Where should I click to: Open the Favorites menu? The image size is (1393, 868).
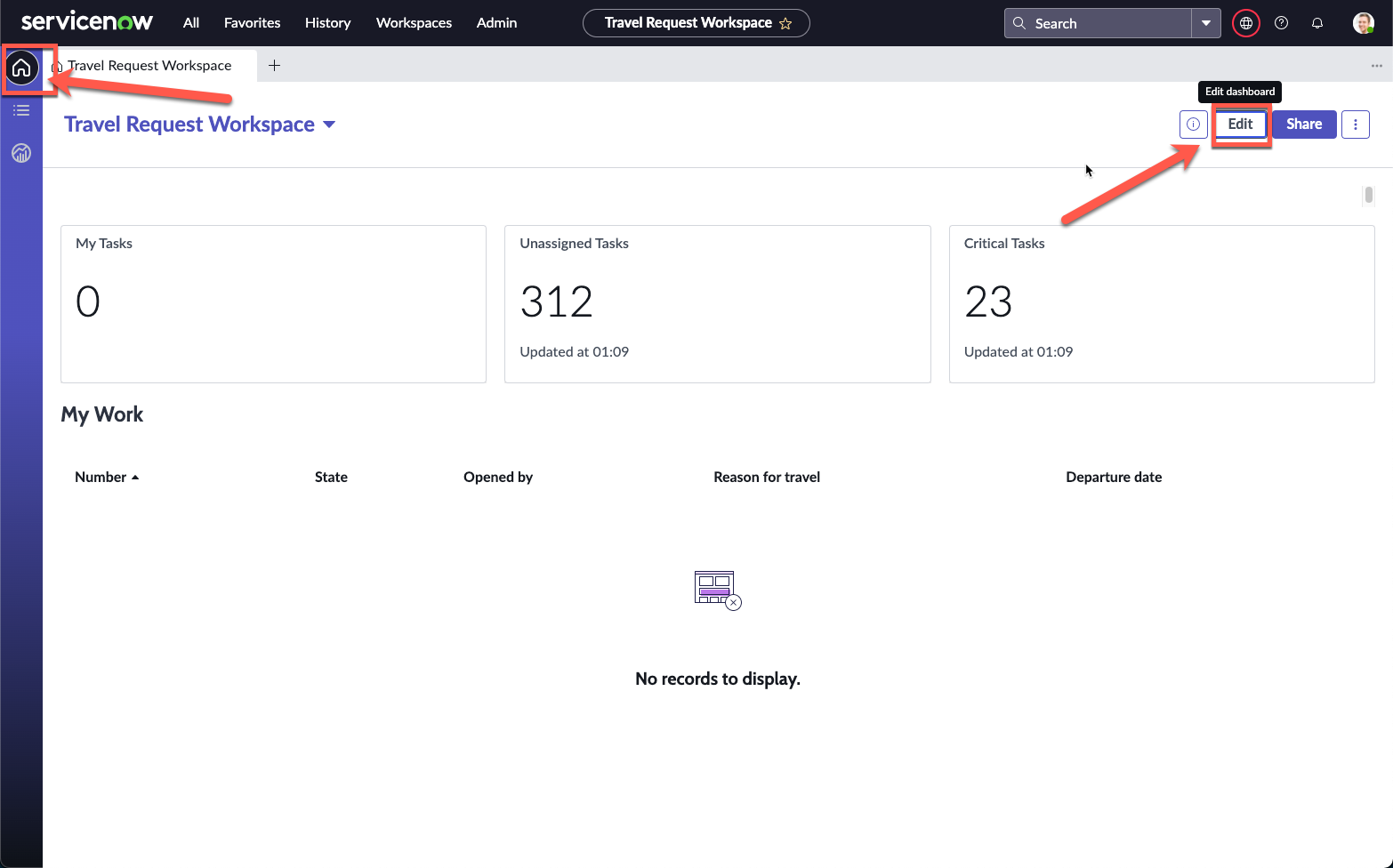coord(252,23)
